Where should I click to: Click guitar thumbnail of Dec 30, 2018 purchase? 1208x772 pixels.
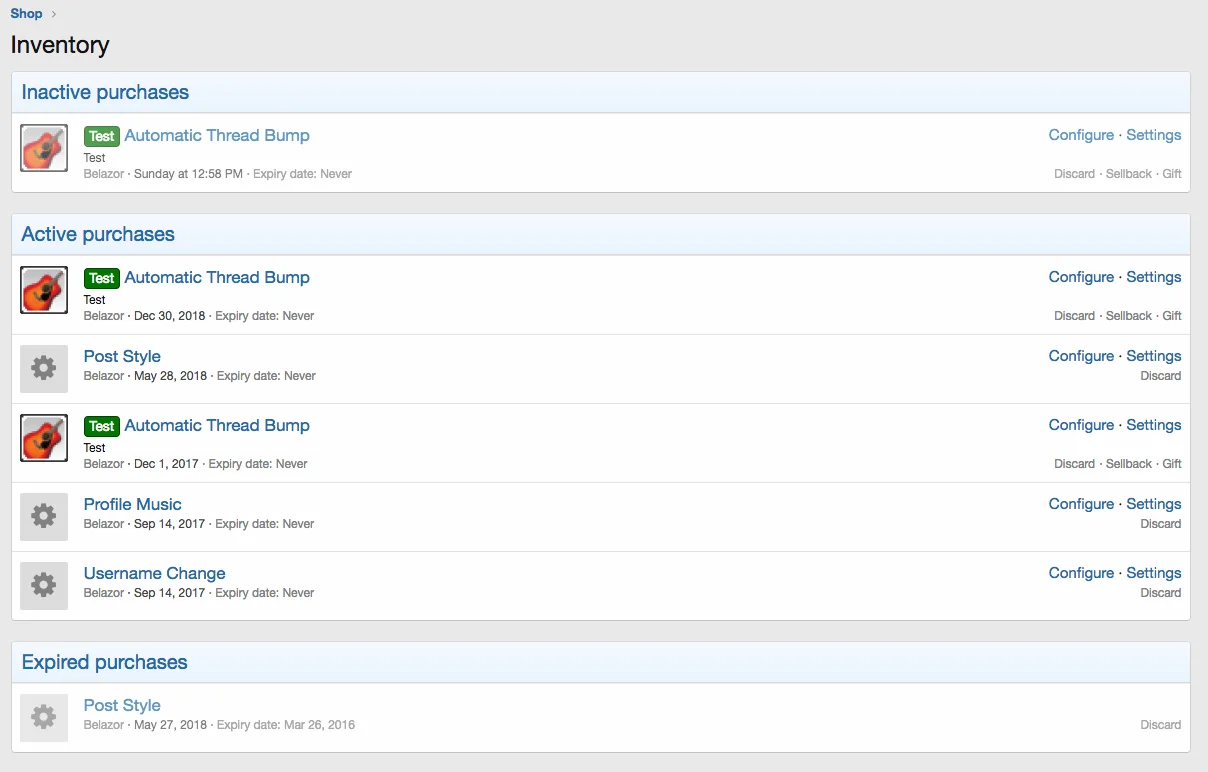pyautogui.click(x=44, y=290)
